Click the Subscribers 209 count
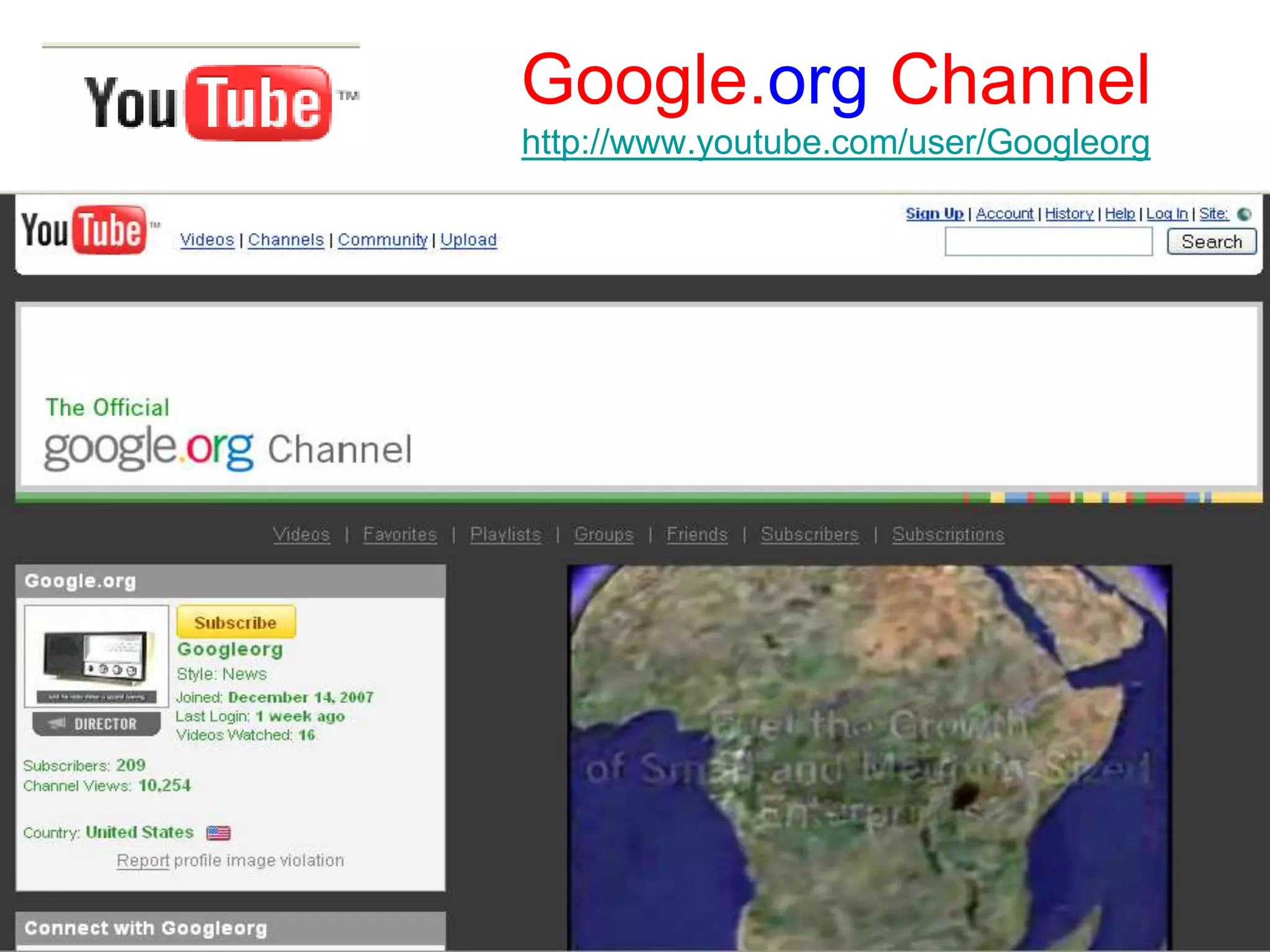Image resolution: width=1270 pixels, height=952 pixels. (84, 765)
